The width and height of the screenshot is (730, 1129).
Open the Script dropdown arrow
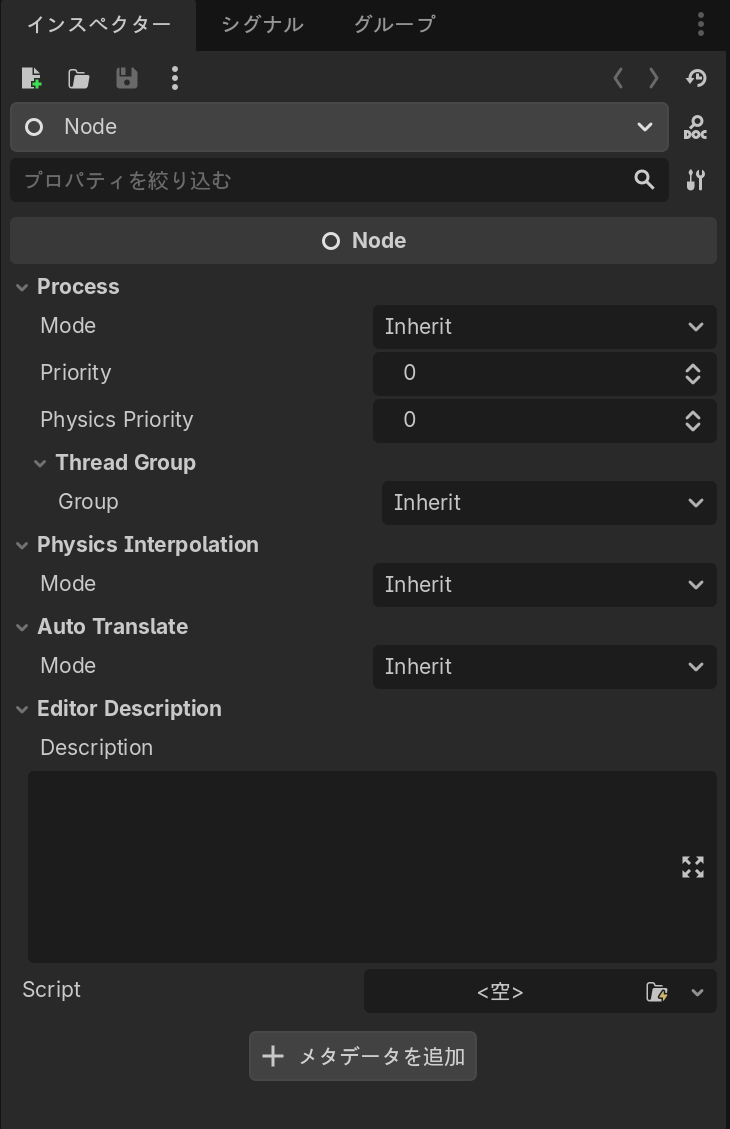697,992
